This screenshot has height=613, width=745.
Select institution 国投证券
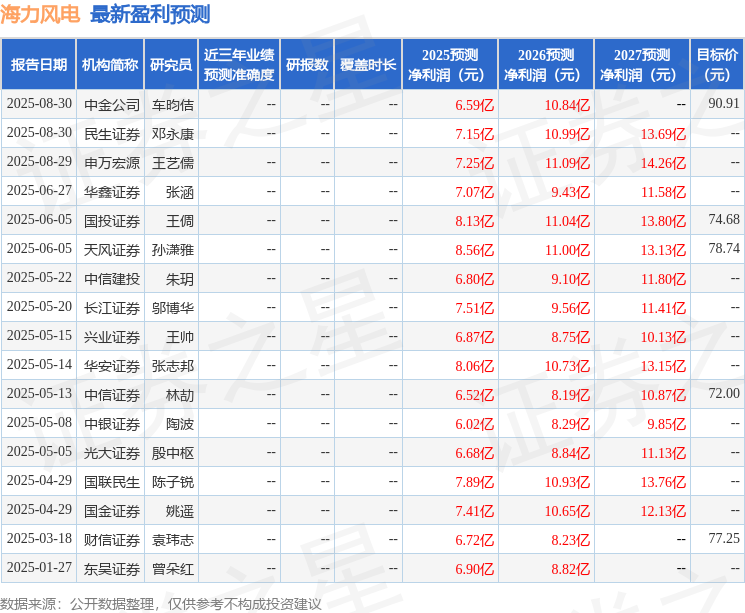112,221
